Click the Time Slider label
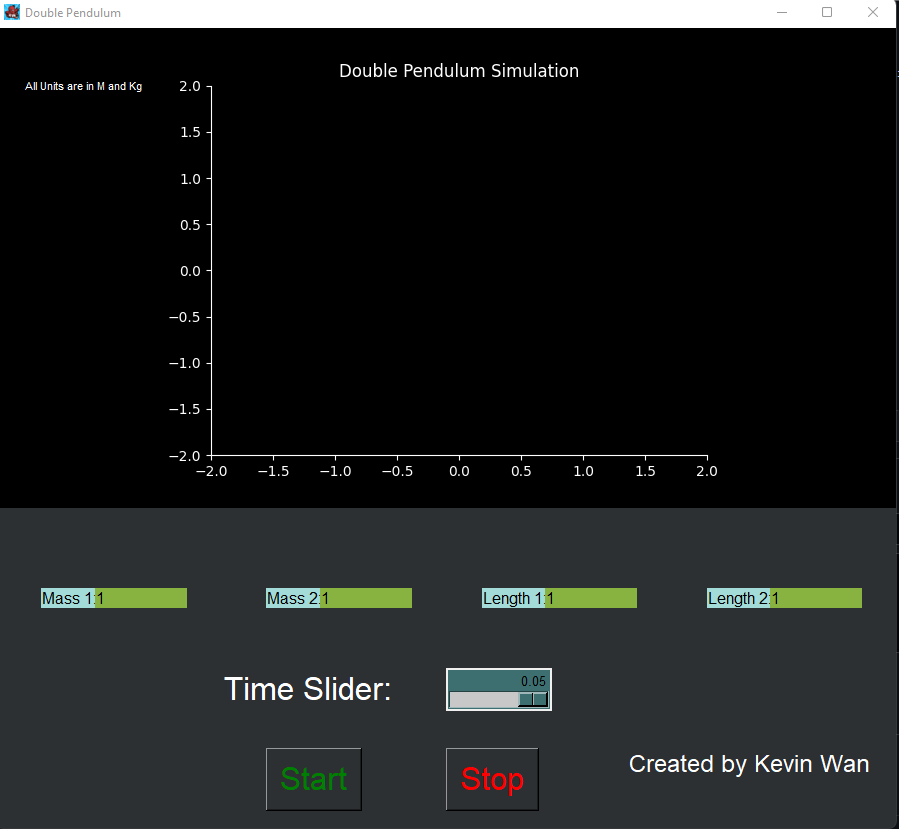This screenshot has height=829, width=899. (x=306, y=689)
